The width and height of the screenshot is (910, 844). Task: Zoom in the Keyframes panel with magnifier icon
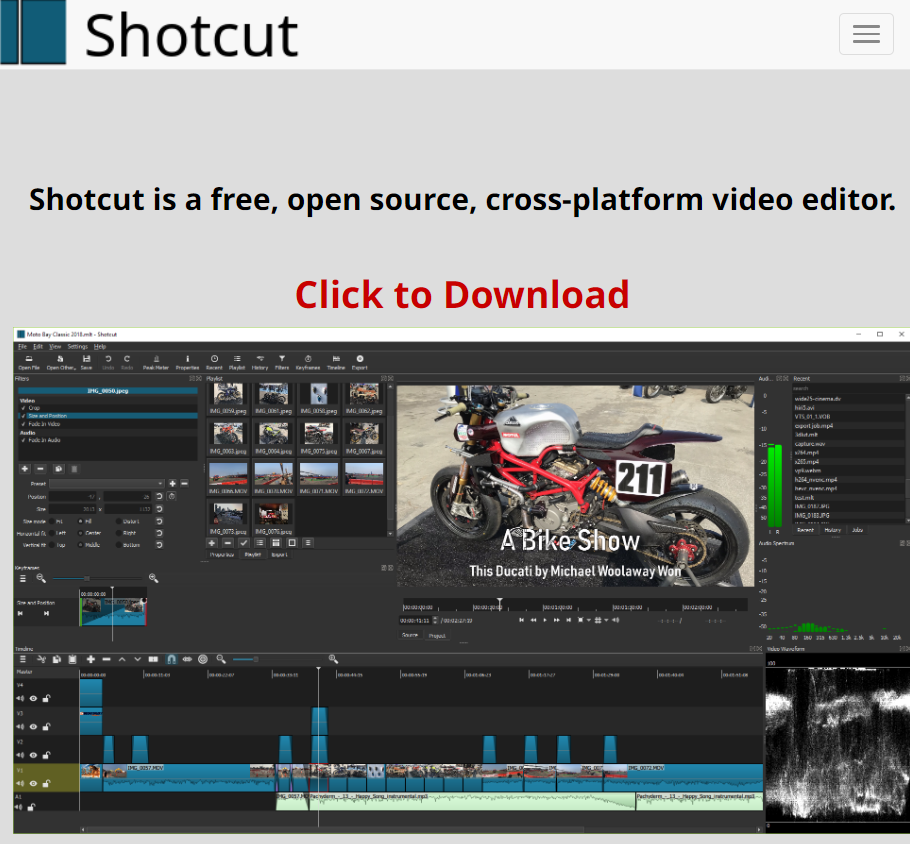coord(153,578)
